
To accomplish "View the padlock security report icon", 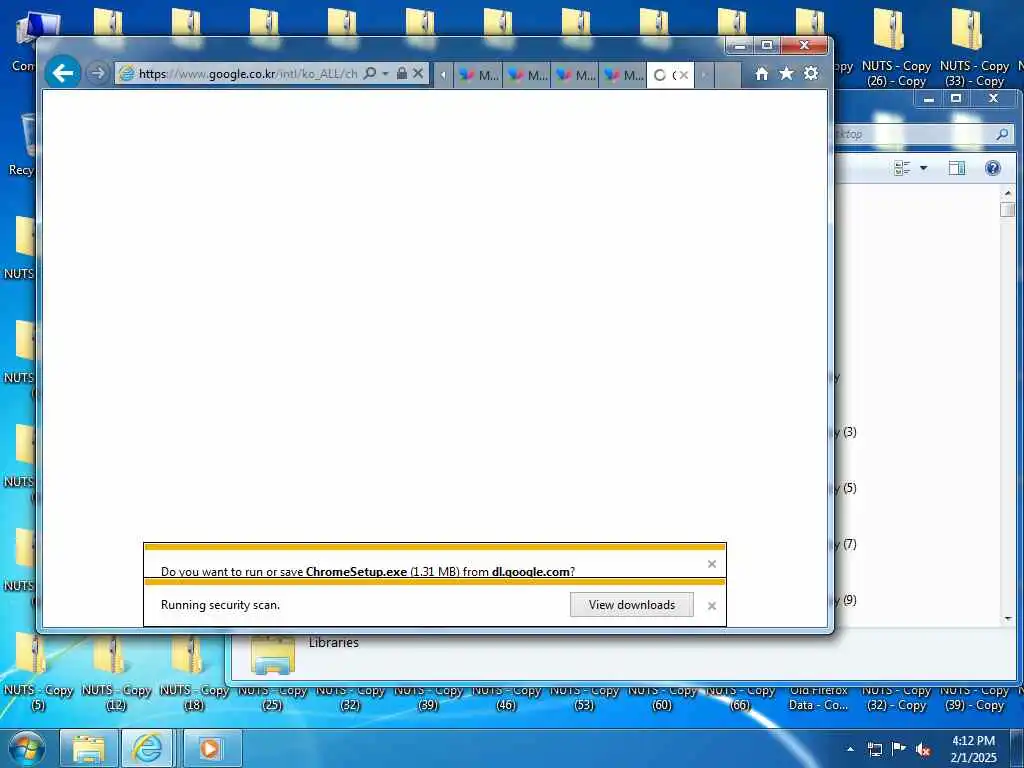I will click(402, 73).
